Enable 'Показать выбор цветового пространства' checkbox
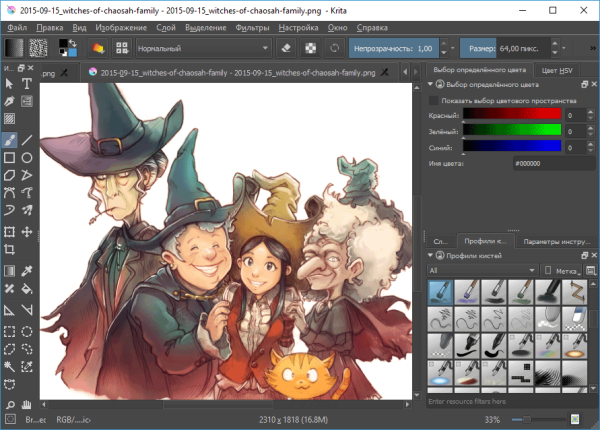 [433, 101]
